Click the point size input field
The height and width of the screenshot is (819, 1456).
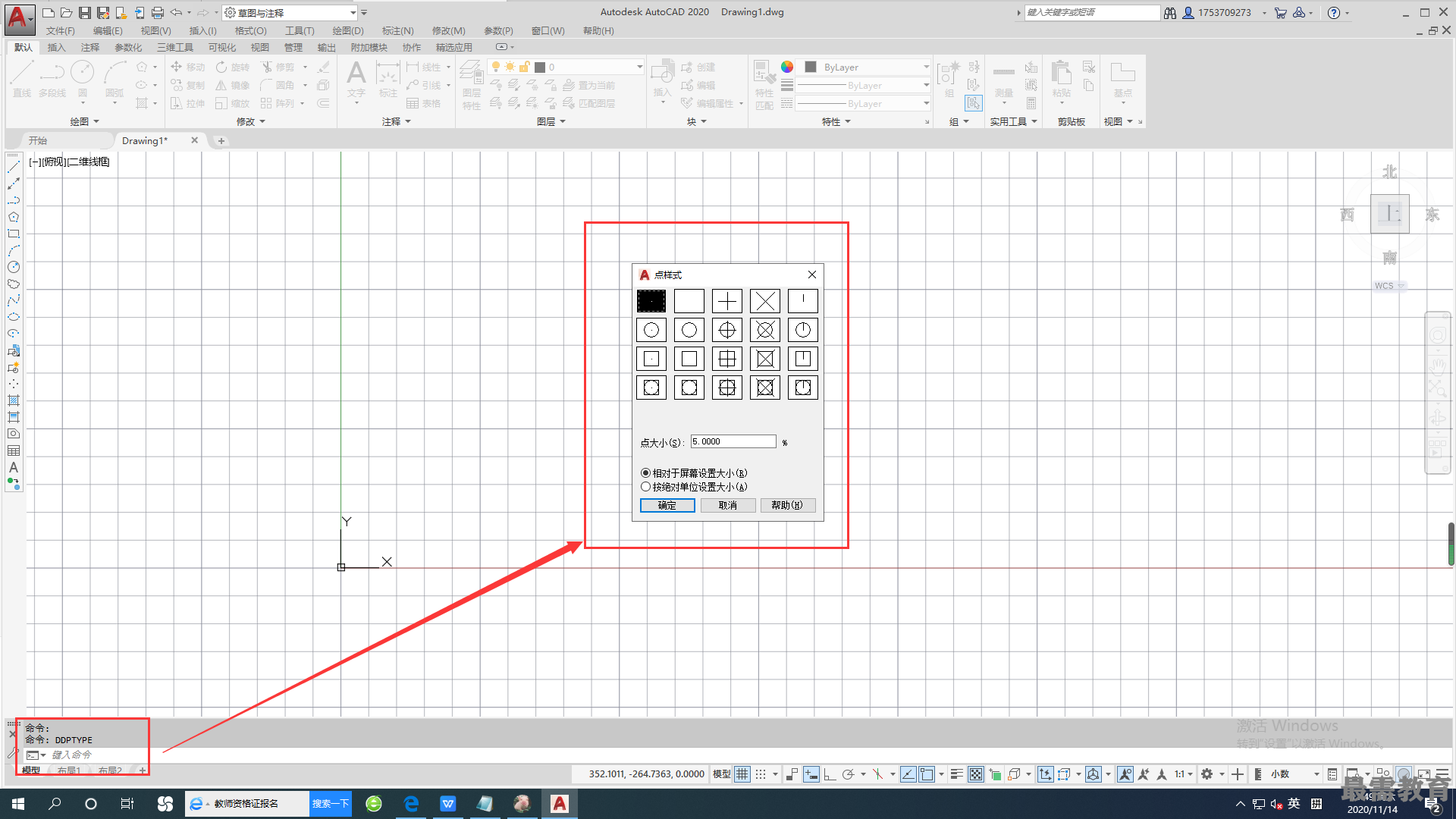(x=733, y=441)
